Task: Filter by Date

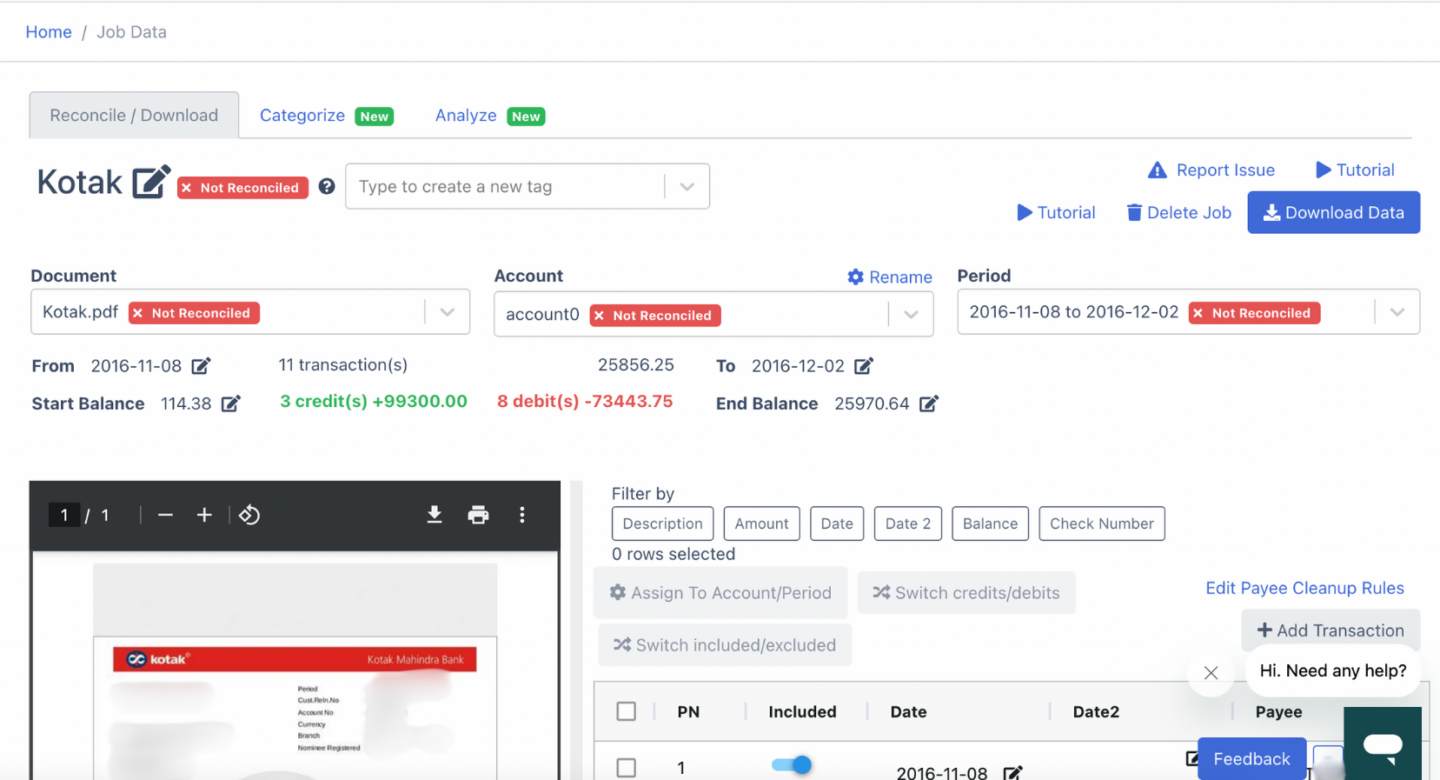Action: pos(837,523)
